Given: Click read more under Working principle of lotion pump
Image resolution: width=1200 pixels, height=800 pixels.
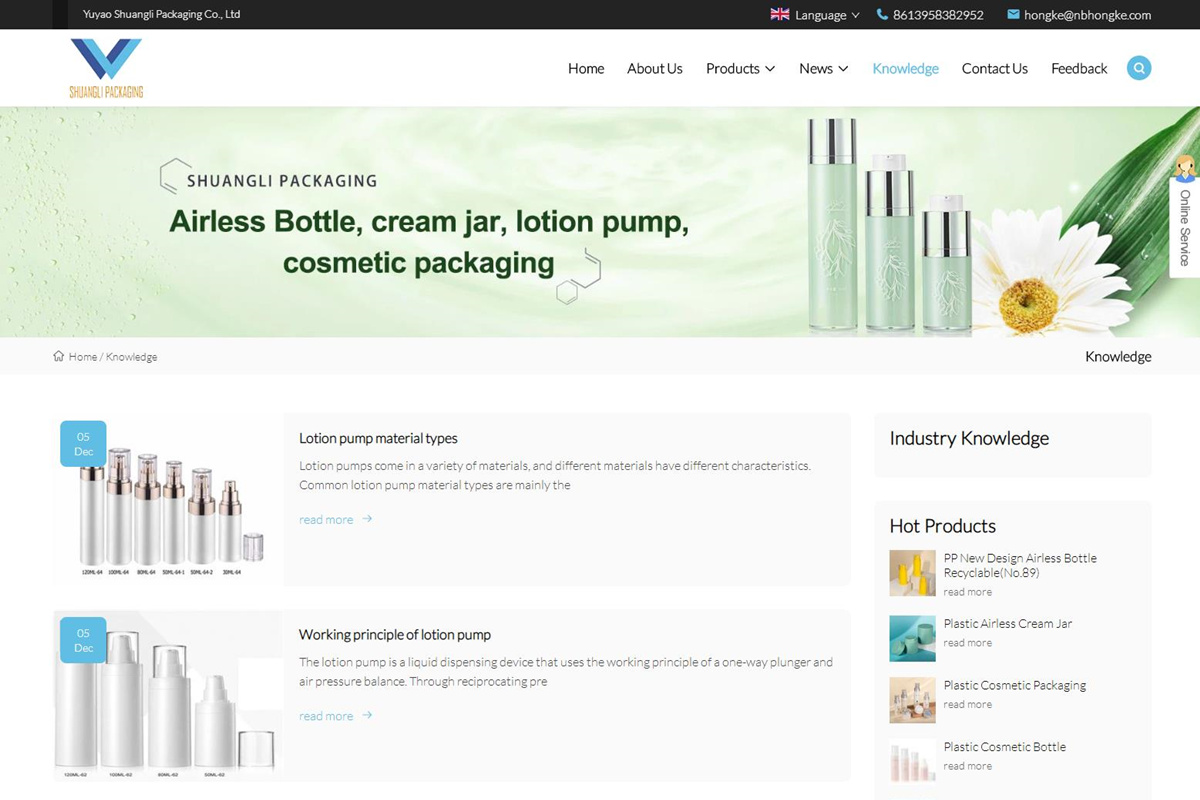Looking at the screenshot, I should (326, 715).
